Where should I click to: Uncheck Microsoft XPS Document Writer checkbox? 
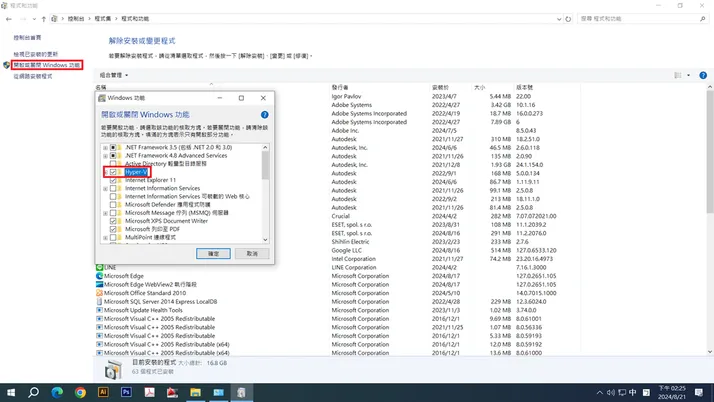point(113,221)
